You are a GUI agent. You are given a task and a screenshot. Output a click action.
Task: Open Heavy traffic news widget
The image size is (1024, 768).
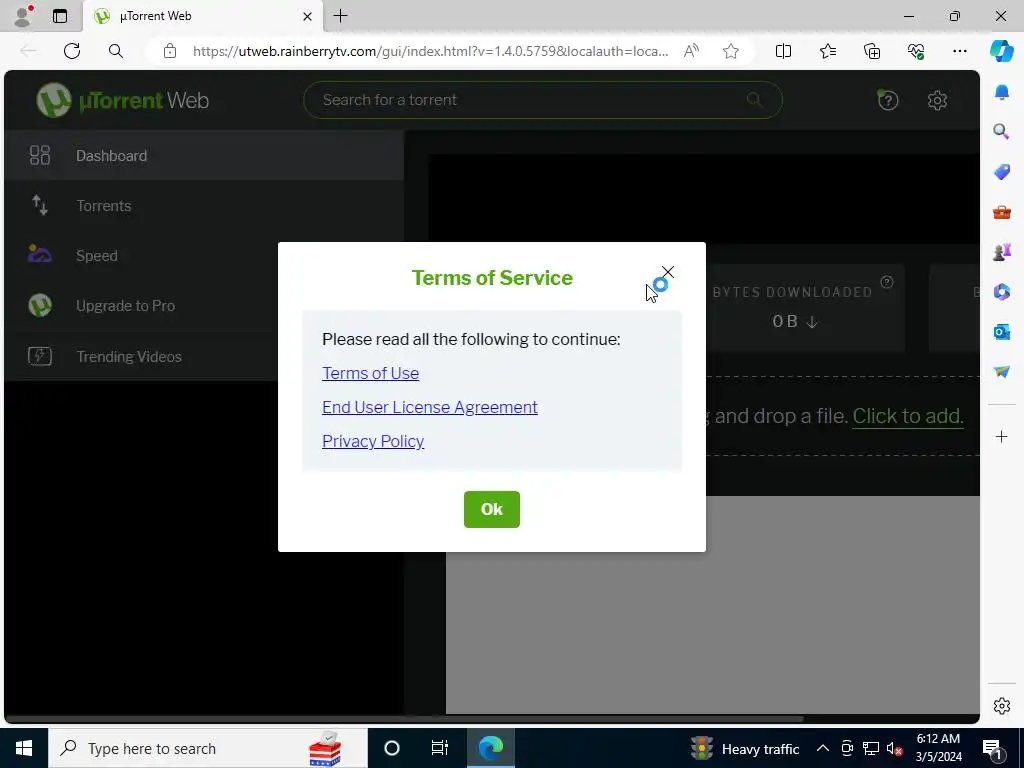[x=745, y=748]
